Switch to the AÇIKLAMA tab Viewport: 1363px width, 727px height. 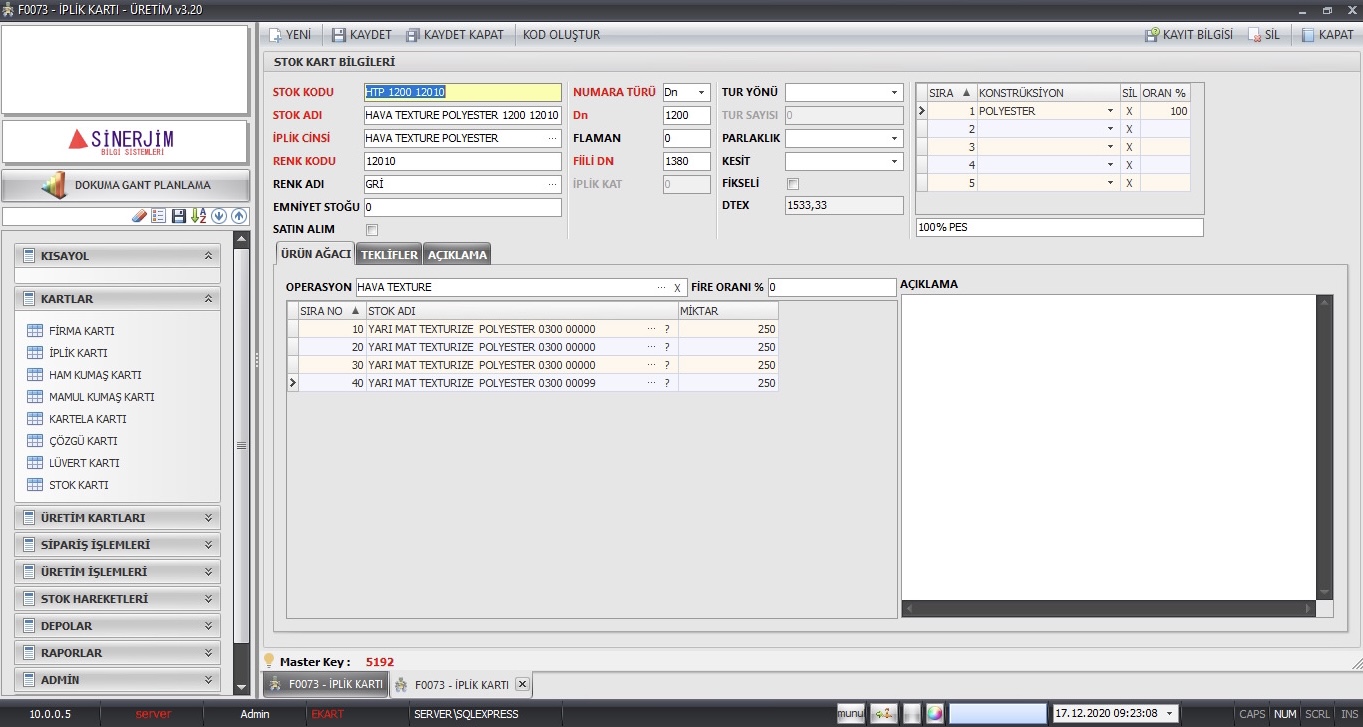point(457,255)
